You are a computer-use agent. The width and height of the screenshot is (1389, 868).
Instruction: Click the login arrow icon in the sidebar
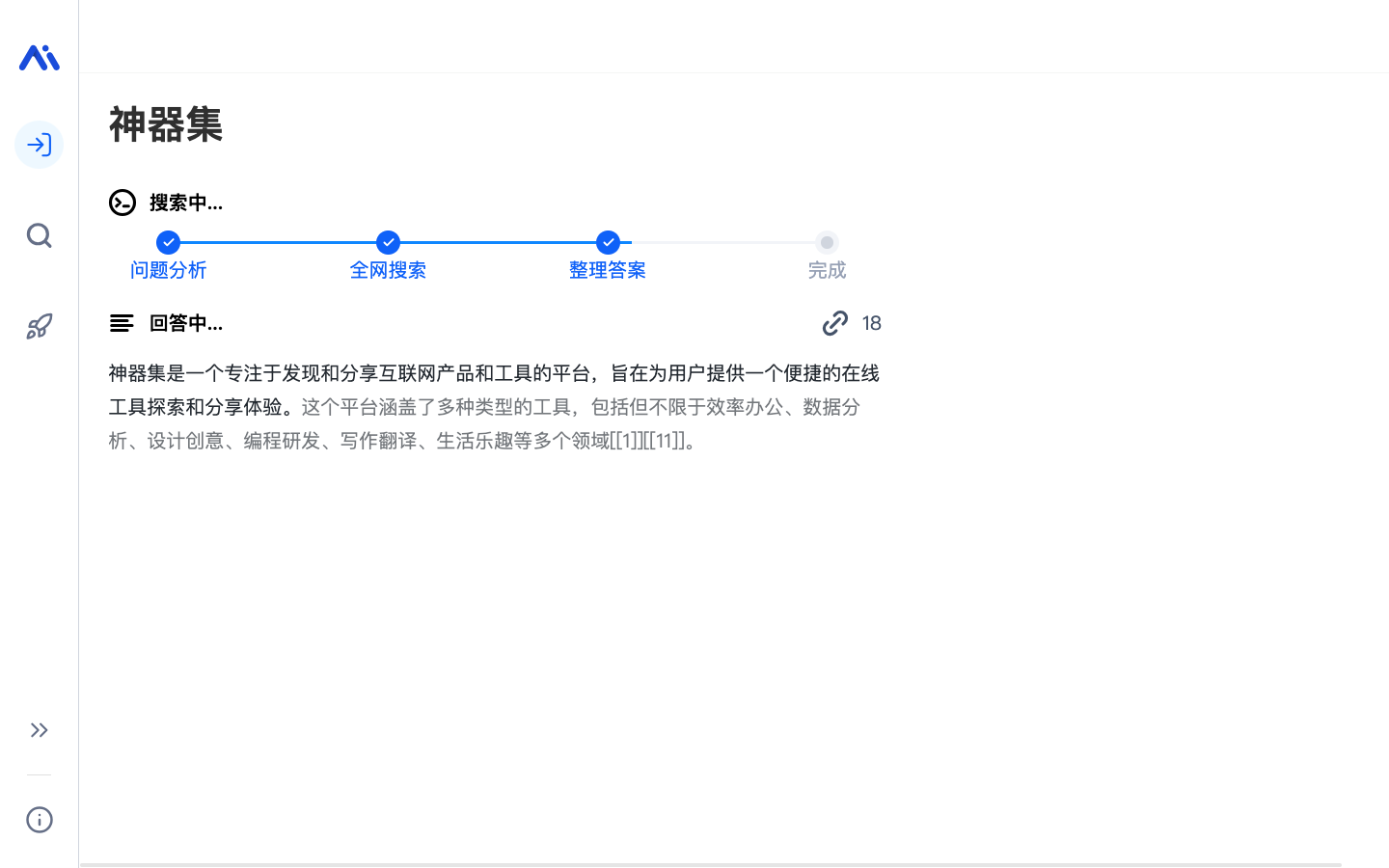40,145
